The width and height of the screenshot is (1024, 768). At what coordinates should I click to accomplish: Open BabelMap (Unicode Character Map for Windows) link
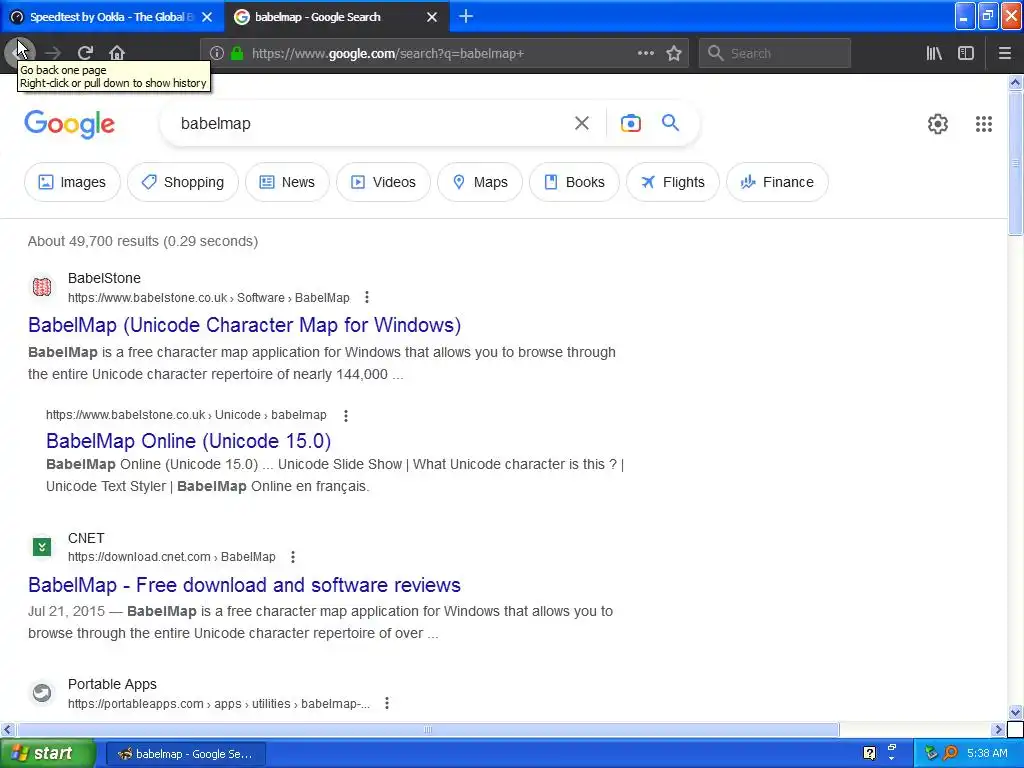(244, 325)
